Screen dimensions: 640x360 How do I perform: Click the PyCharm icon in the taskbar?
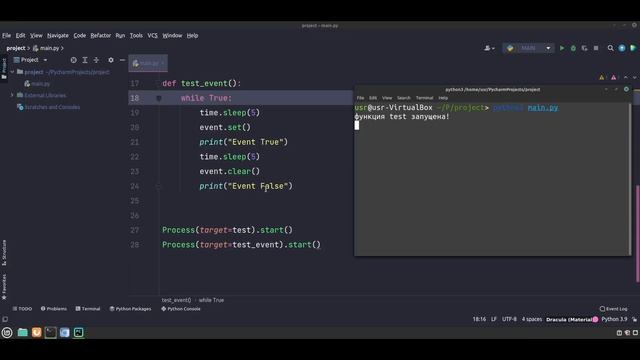click(78, 333)
